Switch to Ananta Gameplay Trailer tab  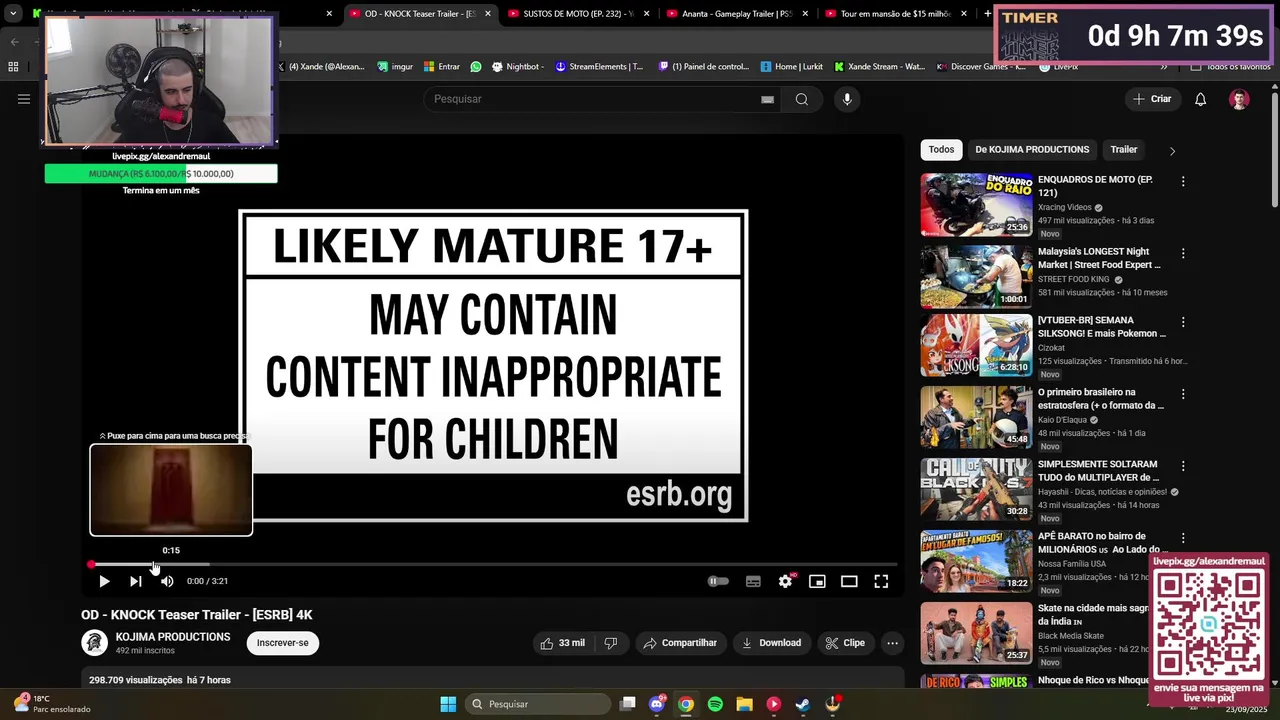tap(737, 14)
